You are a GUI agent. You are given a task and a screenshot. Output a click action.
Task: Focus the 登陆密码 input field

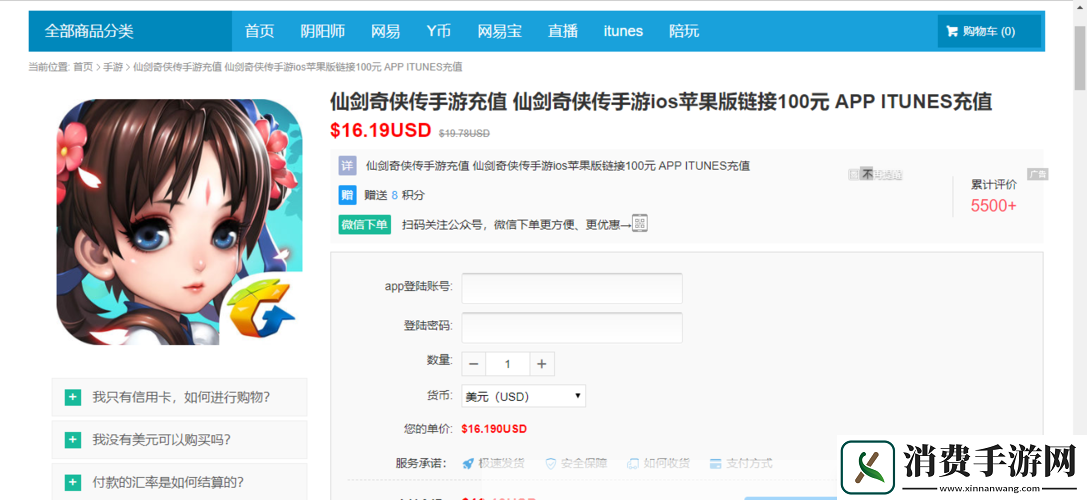572,327
